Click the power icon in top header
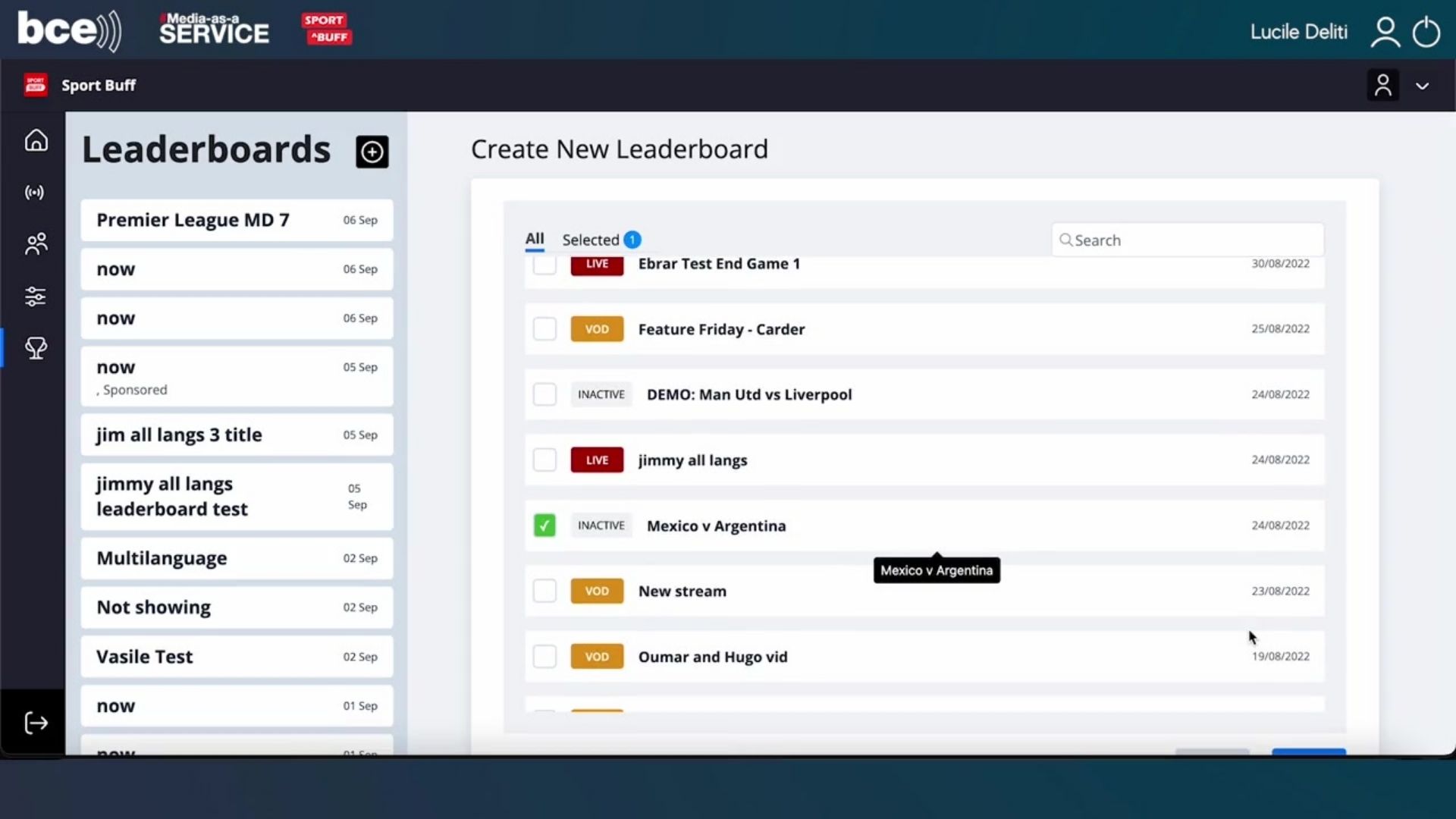 tap(1426, 32)
